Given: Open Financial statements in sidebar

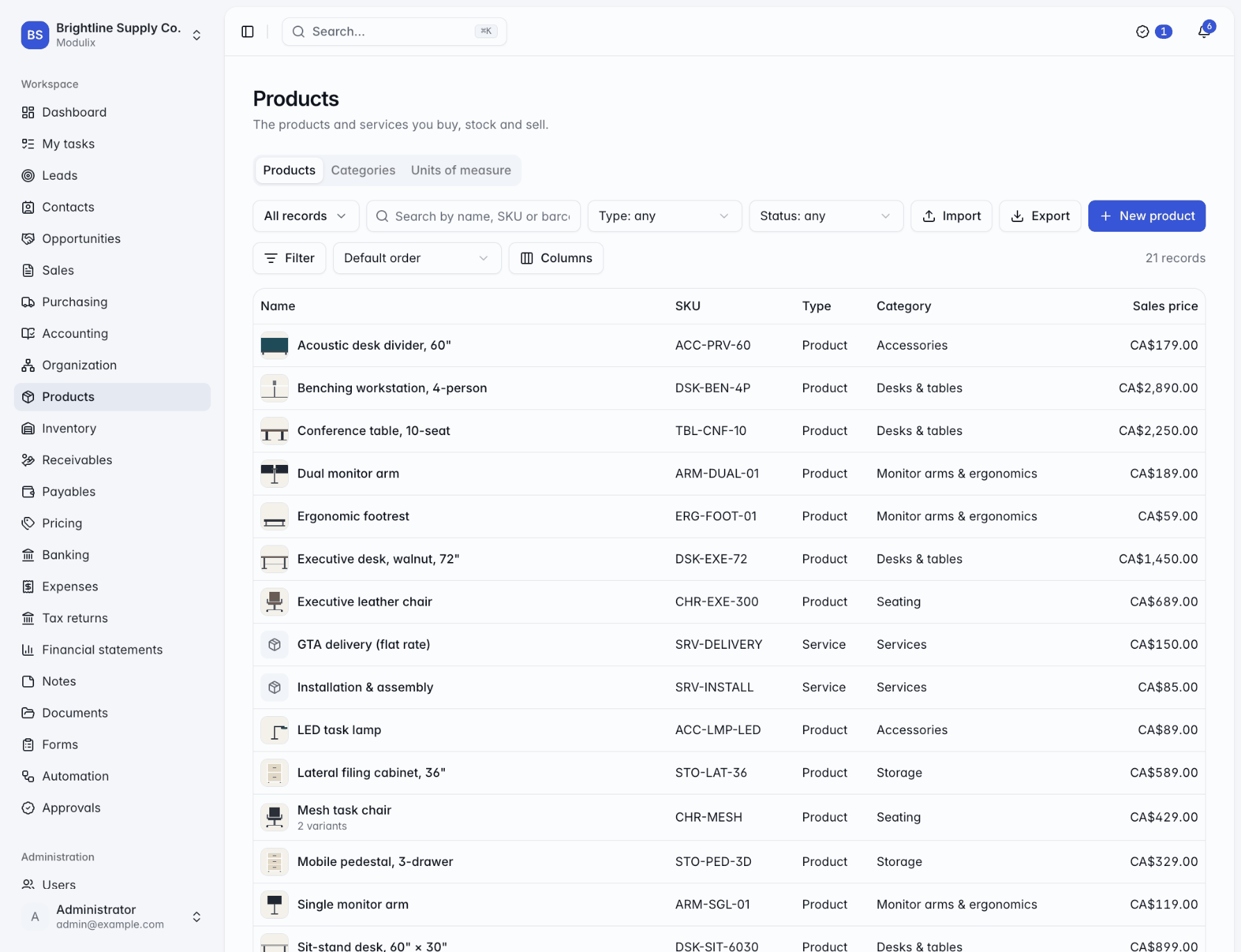Looking at the screenshot, I should (x=112, y=649).
